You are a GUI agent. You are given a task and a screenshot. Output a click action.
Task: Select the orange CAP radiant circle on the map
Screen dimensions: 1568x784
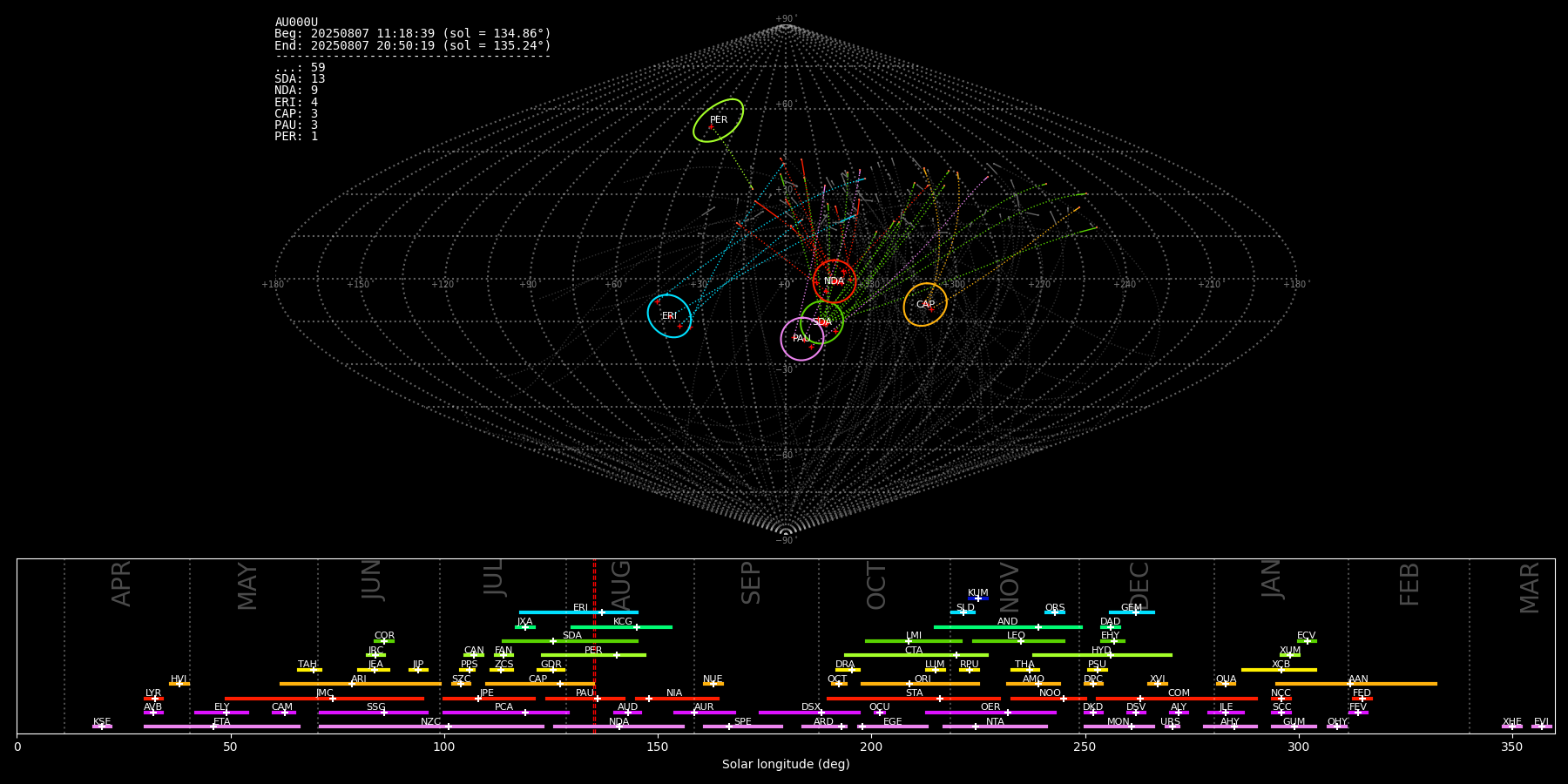[x=925, y=305]
